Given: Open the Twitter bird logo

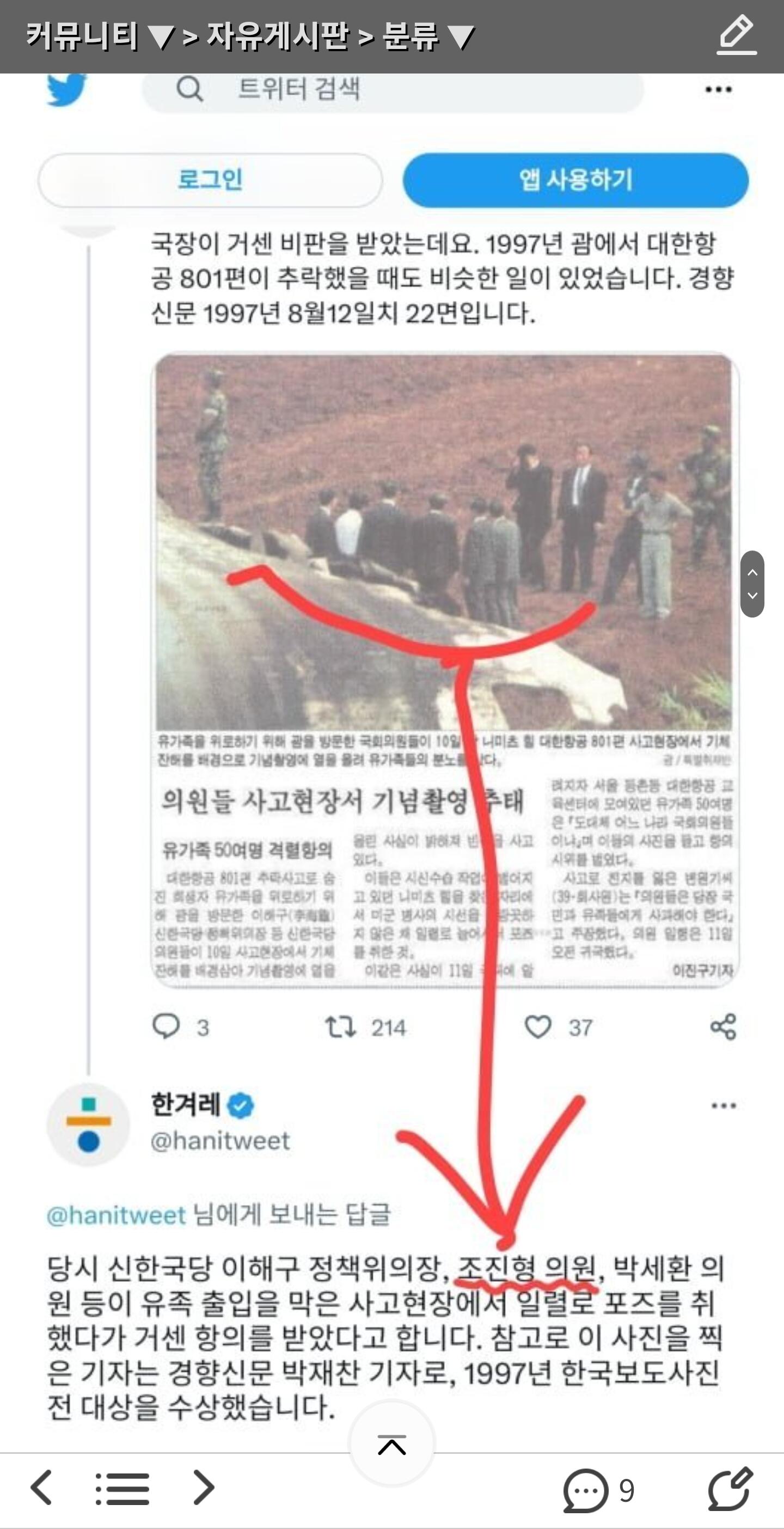Looking at the screenshot, I should [x=66, y=89].
